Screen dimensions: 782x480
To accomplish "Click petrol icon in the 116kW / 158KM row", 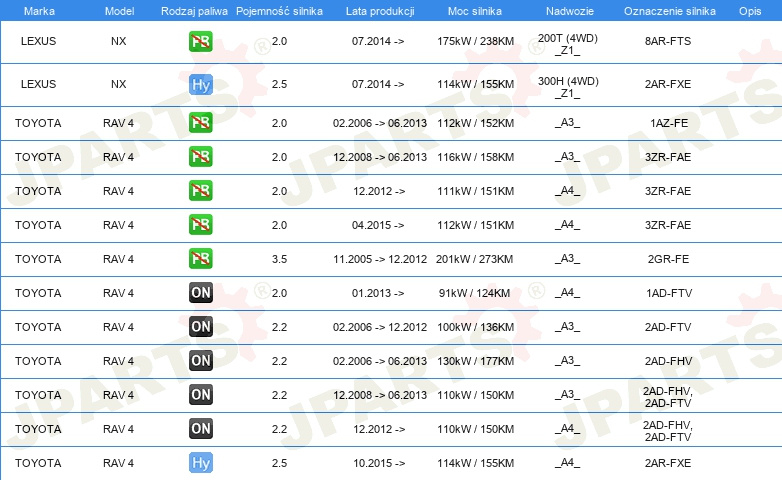I will pos(200,157).
